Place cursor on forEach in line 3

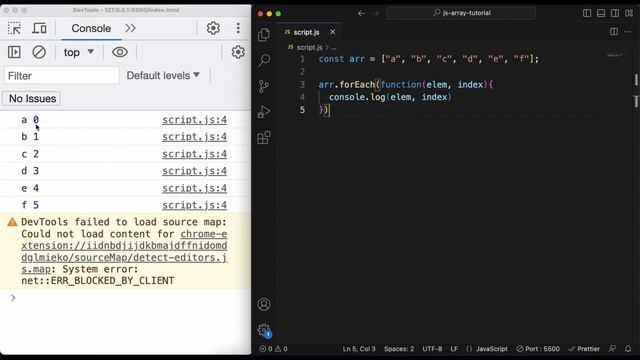pyautogui.click(x=357, y=84)
